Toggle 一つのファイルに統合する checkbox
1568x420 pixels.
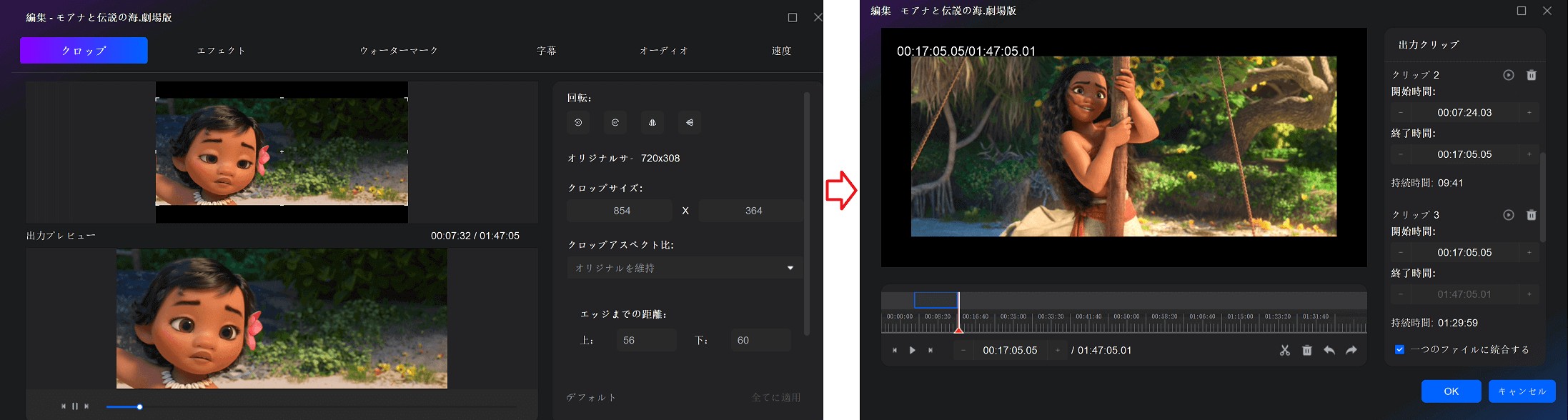[x=1399, y=349]
